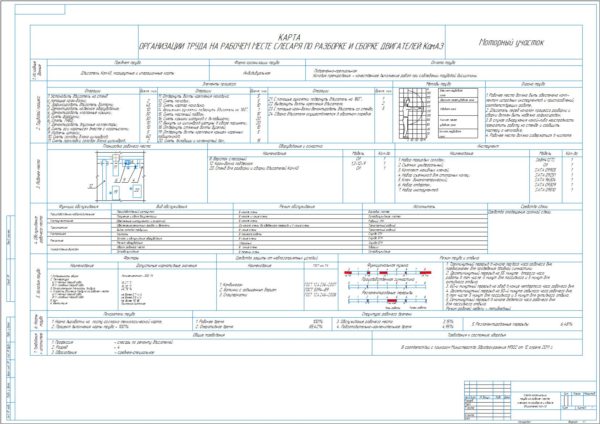Click the Инструмент table header

tap(488, 146)
